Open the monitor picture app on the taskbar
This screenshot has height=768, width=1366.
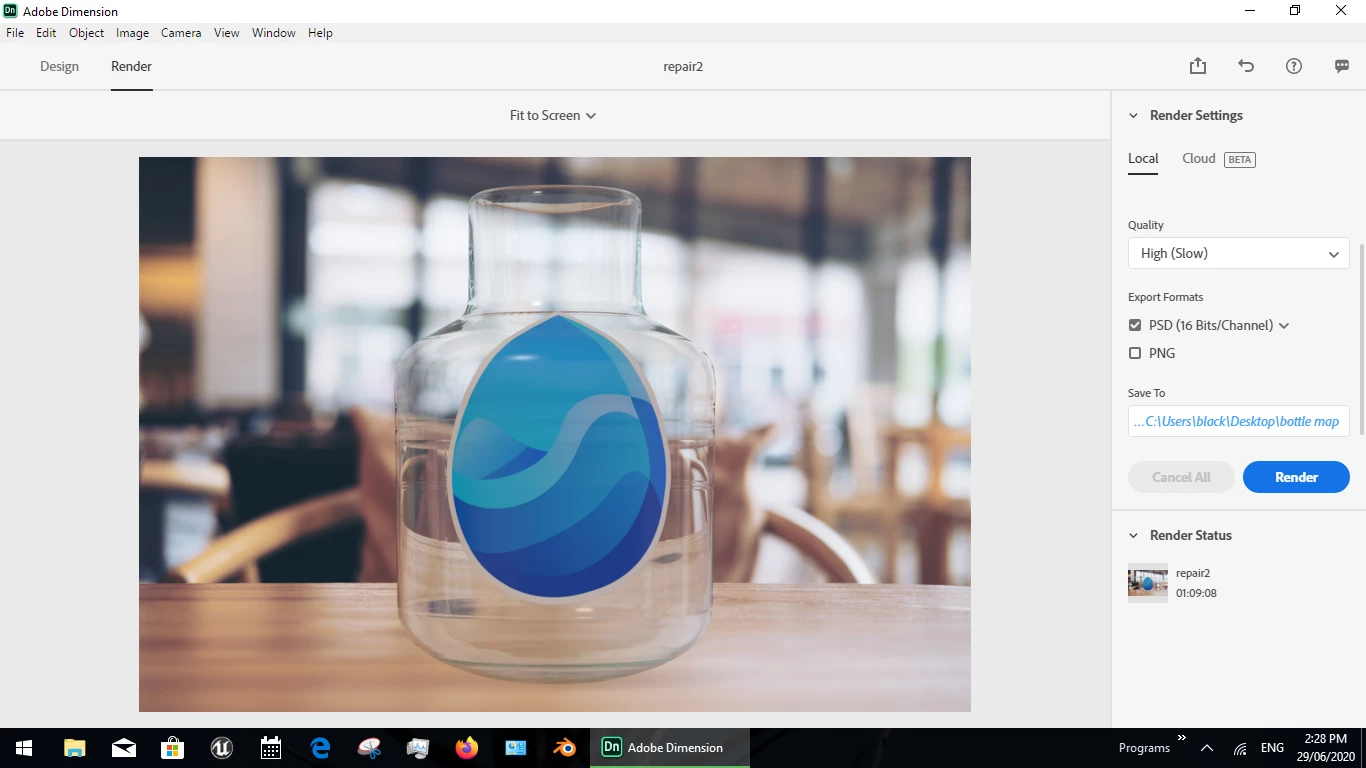point(418,747)
